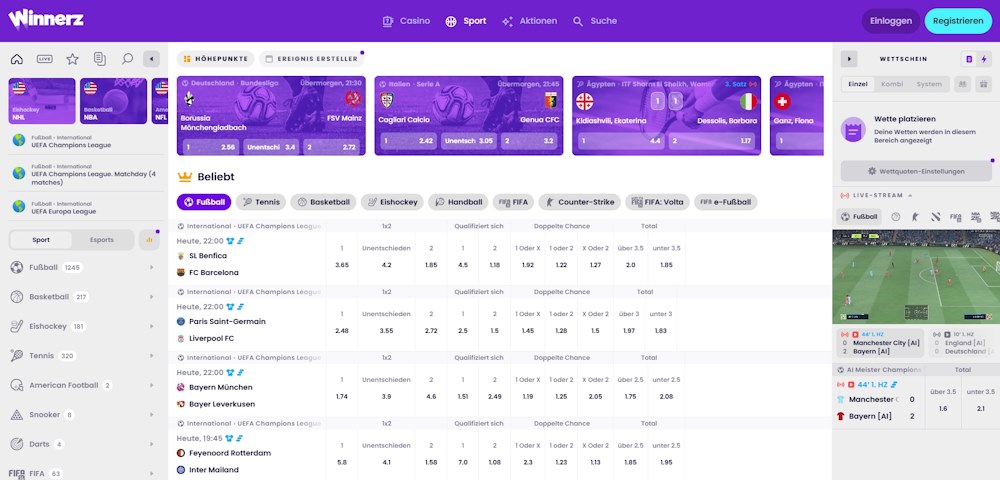Show live events via LIVE icon
The width and height of the screenshot is (1000, 480).
(x=44, y=59)
